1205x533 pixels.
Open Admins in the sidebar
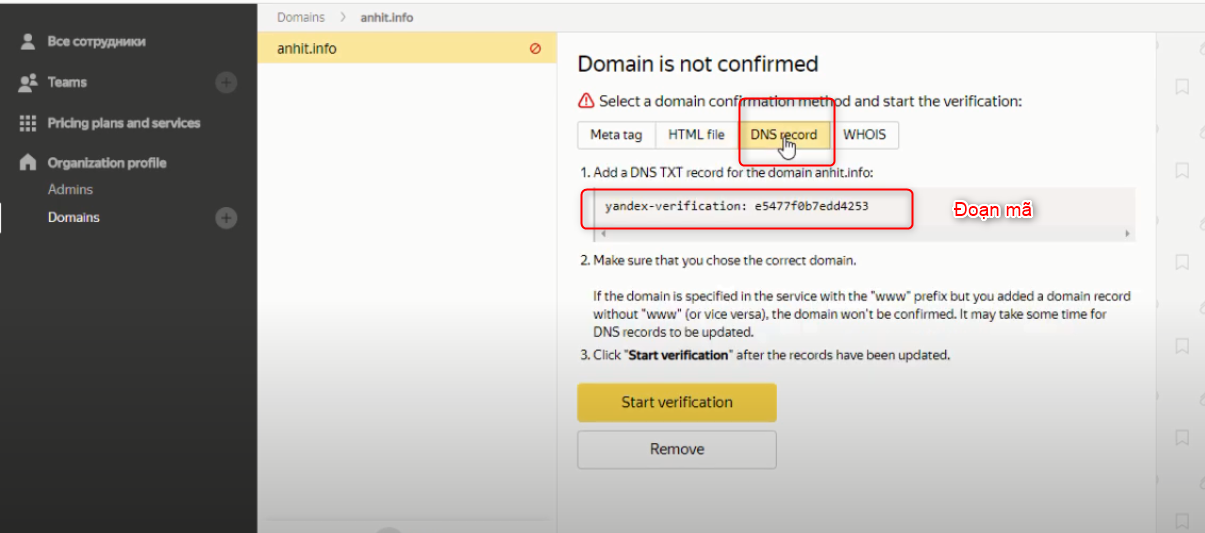point(70,190)
